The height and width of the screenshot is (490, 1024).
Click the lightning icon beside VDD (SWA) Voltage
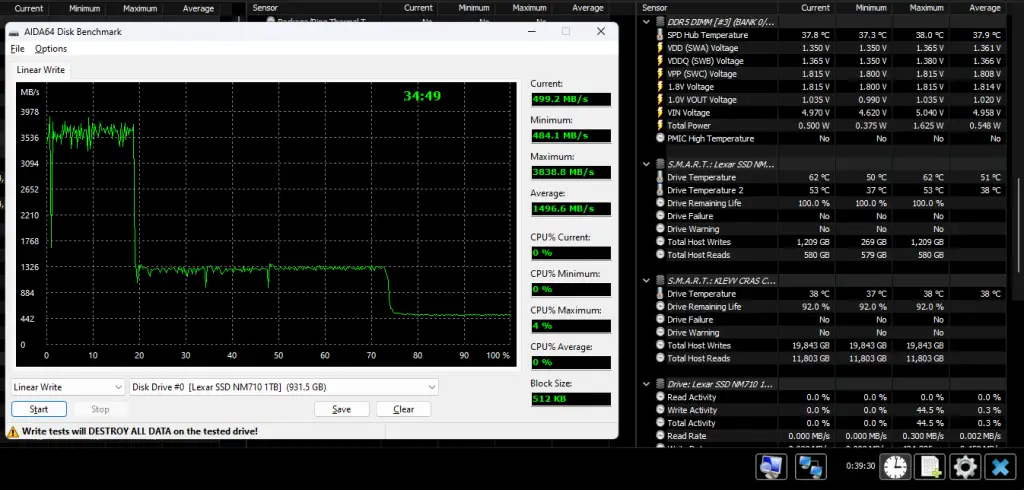(x=660, y=48)
